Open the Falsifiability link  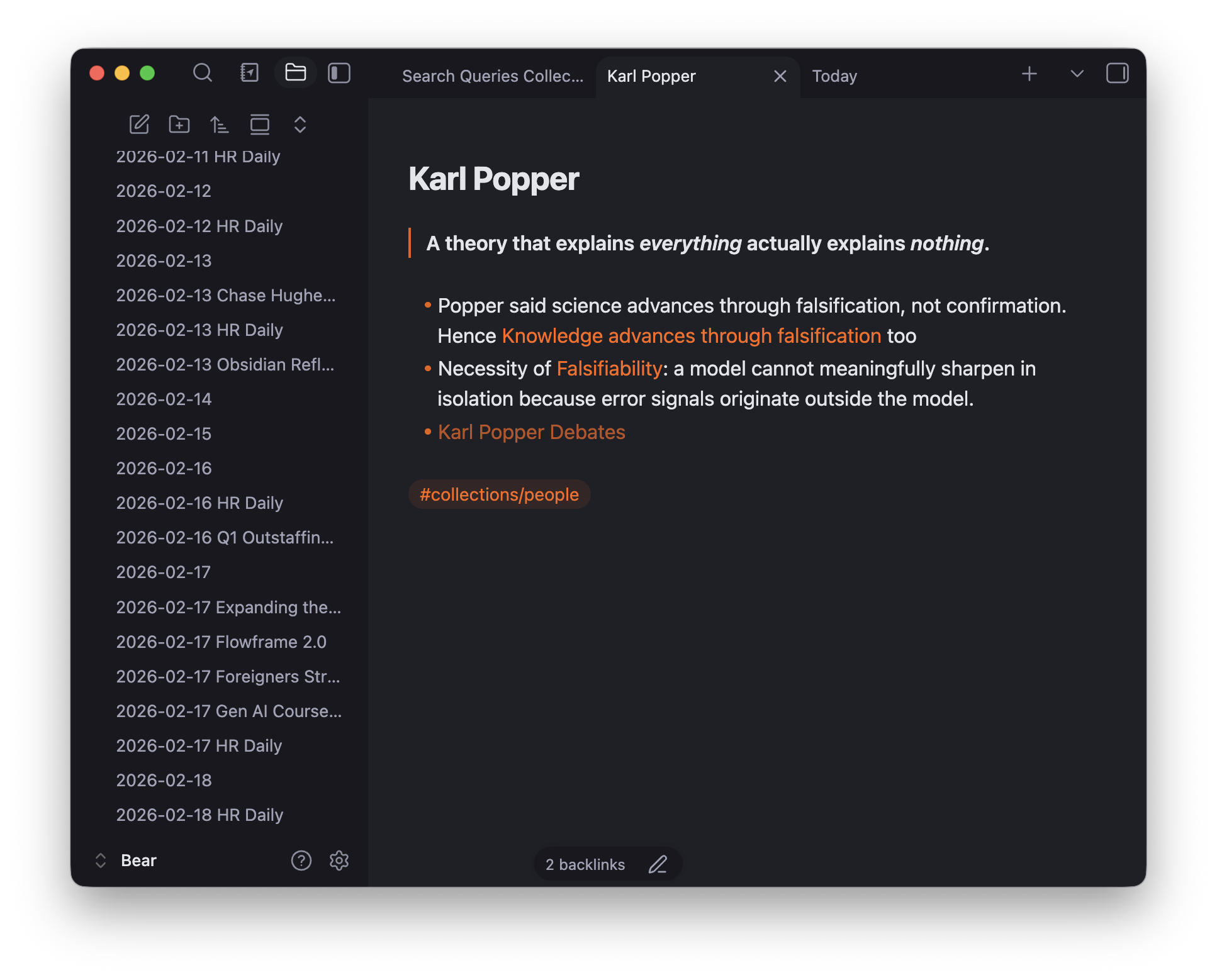click(x=609, y=369)
